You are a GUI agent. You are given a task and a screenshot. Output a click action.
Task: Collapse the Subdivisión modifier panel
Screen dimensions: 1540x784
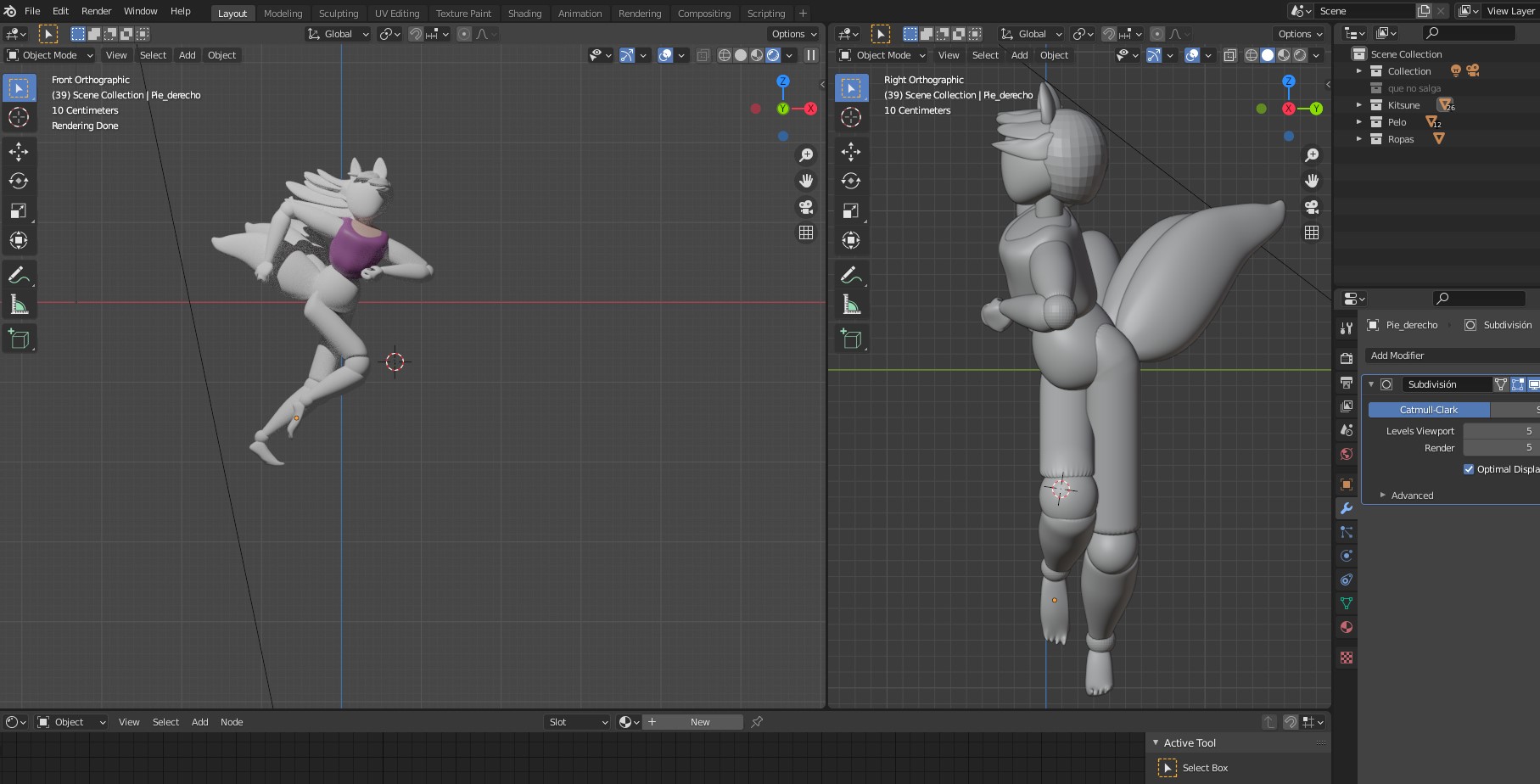click(x=1371, y=384)
